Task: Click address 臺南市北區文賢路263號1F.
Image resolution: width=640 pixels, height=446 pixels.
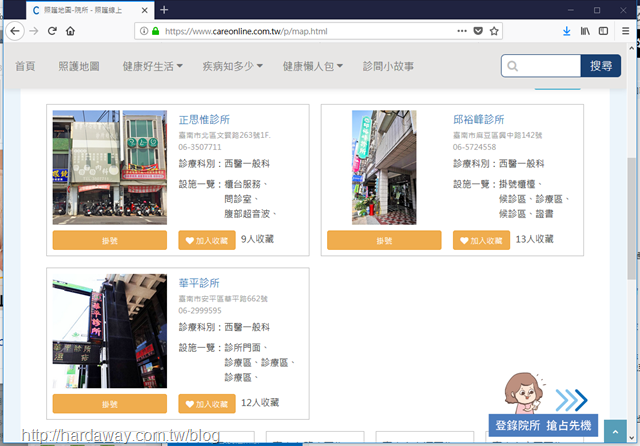Action: (x=224, y=135)
